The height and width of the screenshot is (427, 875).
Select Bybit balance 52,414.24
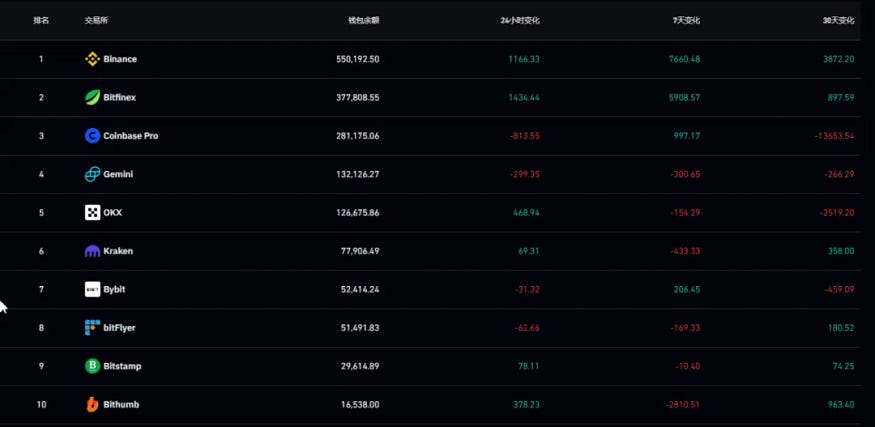pos(360,289)
